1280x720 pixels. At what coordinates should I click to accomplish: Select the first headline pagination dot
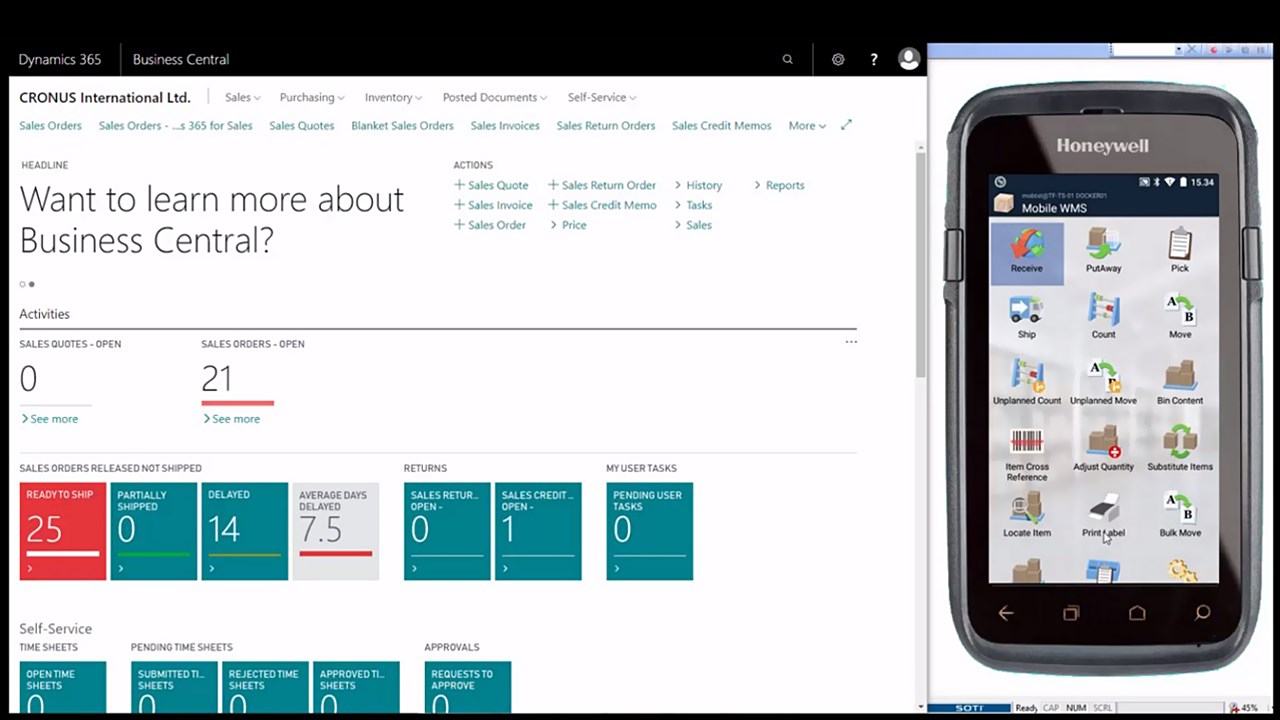[x=23, y=284]
